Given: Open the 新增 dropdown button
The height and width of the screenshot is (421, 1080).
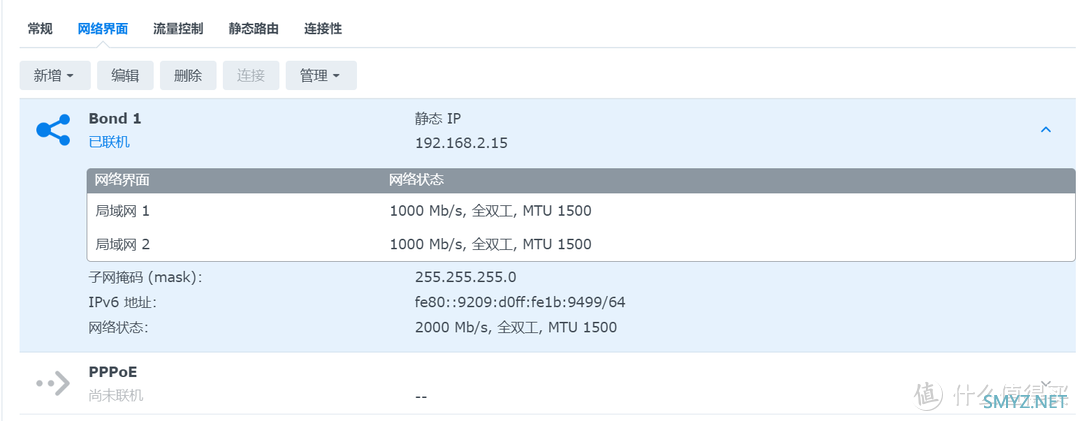Looking at the screenshot, I should coord(55,76).
